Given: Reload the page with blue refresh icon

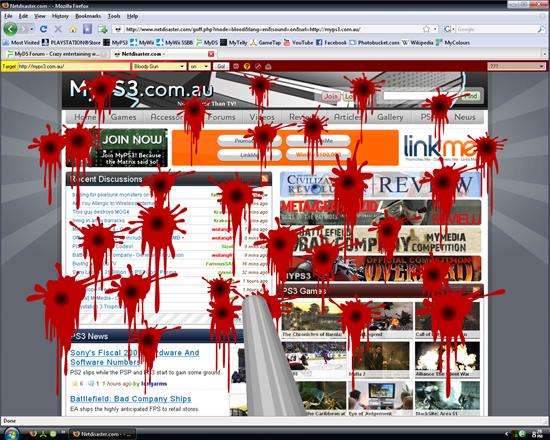Looking at the screenshot, I should [x=43, y=29].
